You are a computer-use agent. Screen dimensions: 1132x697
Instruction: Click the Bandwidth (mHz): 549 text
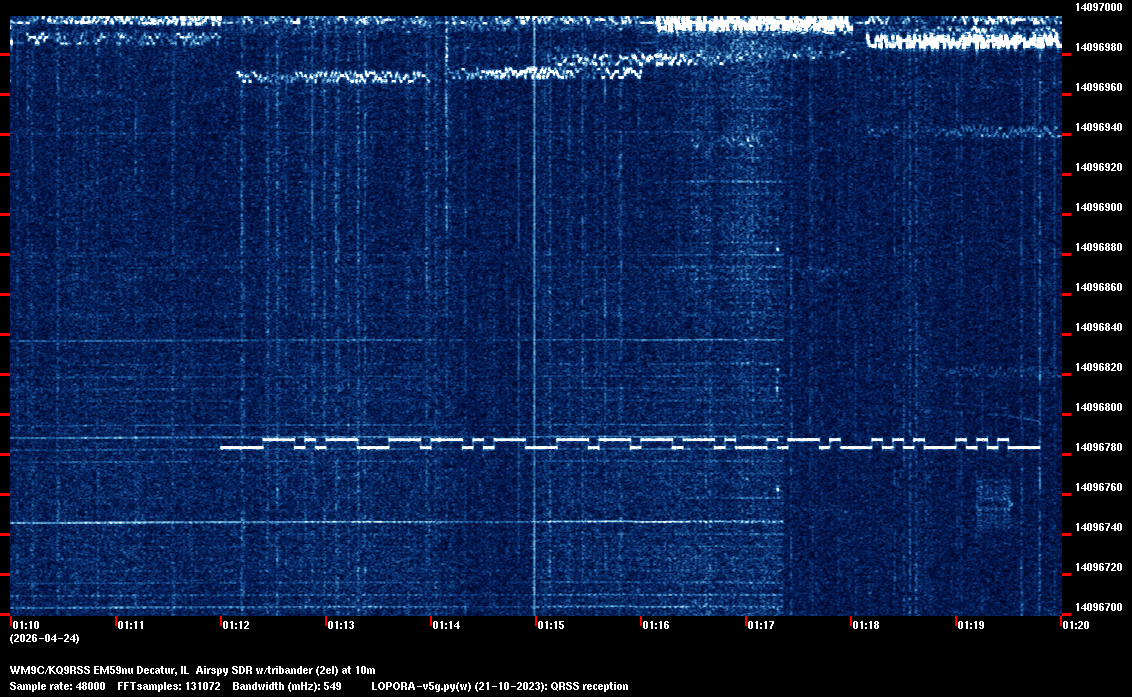click(x=287, y=686)
